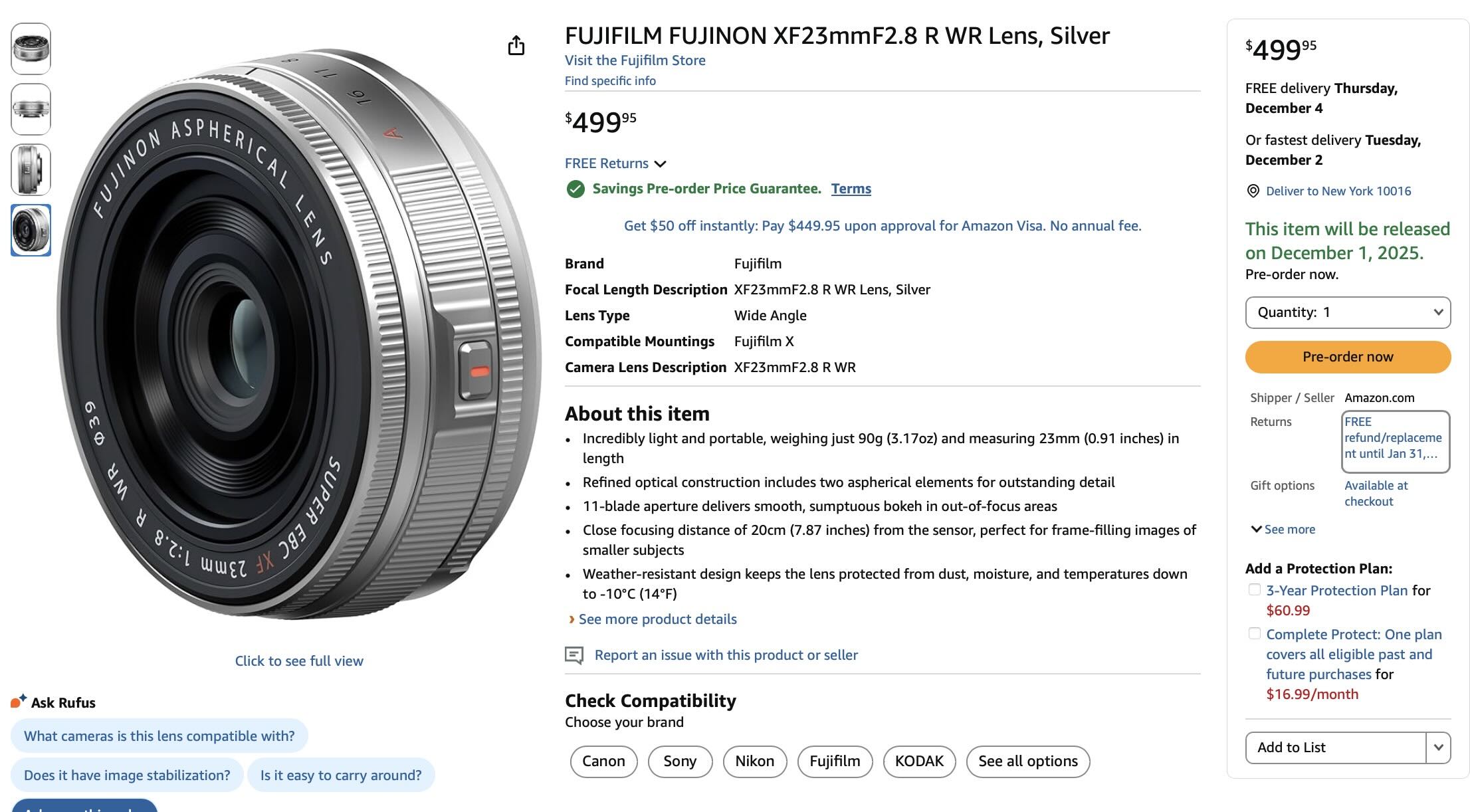The width and height of the screenshot is (1470, 812).
Task: Open the Quantity dropdown
Action: pos(1348,312)
